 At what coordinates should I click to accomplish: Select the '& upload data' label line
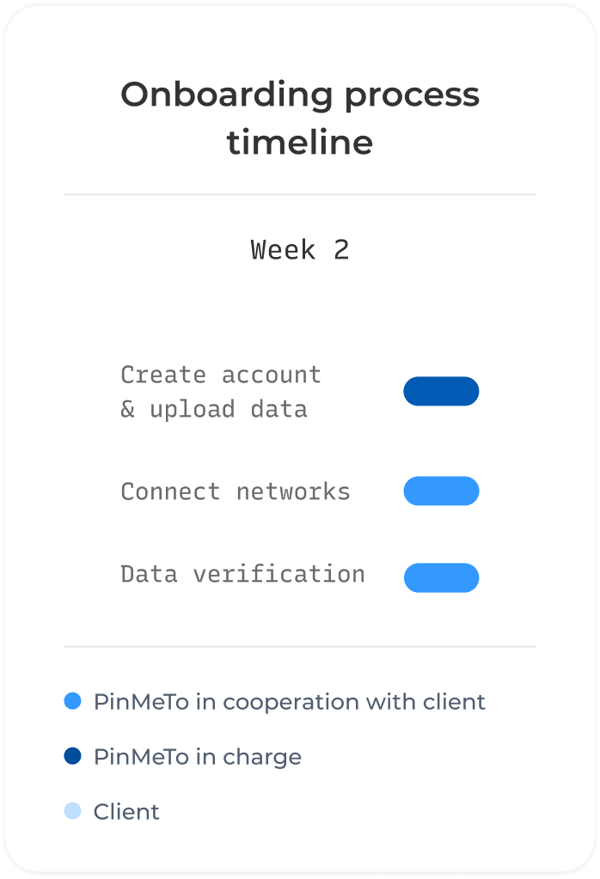click(x=214, y=410)
